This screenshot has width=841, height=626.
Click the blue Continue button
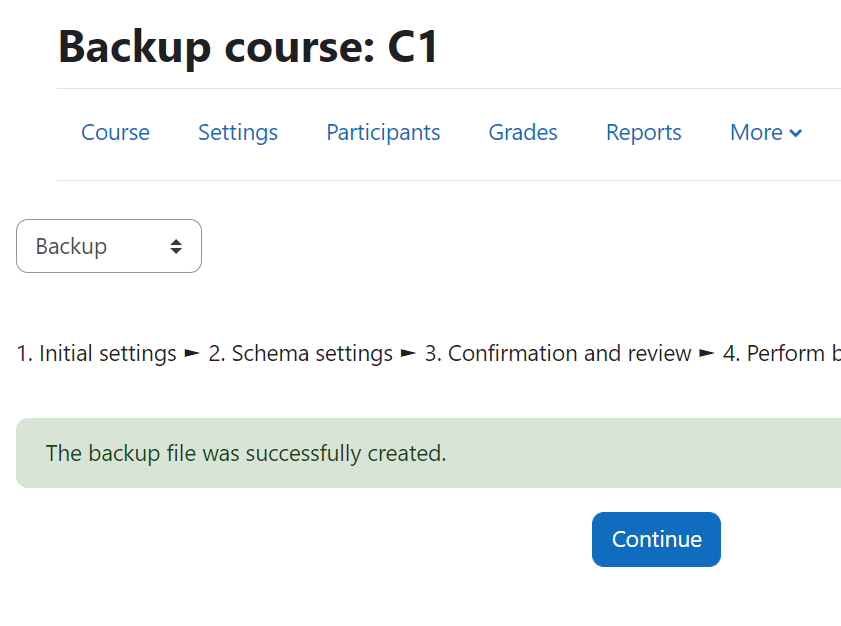coord(656,539)
